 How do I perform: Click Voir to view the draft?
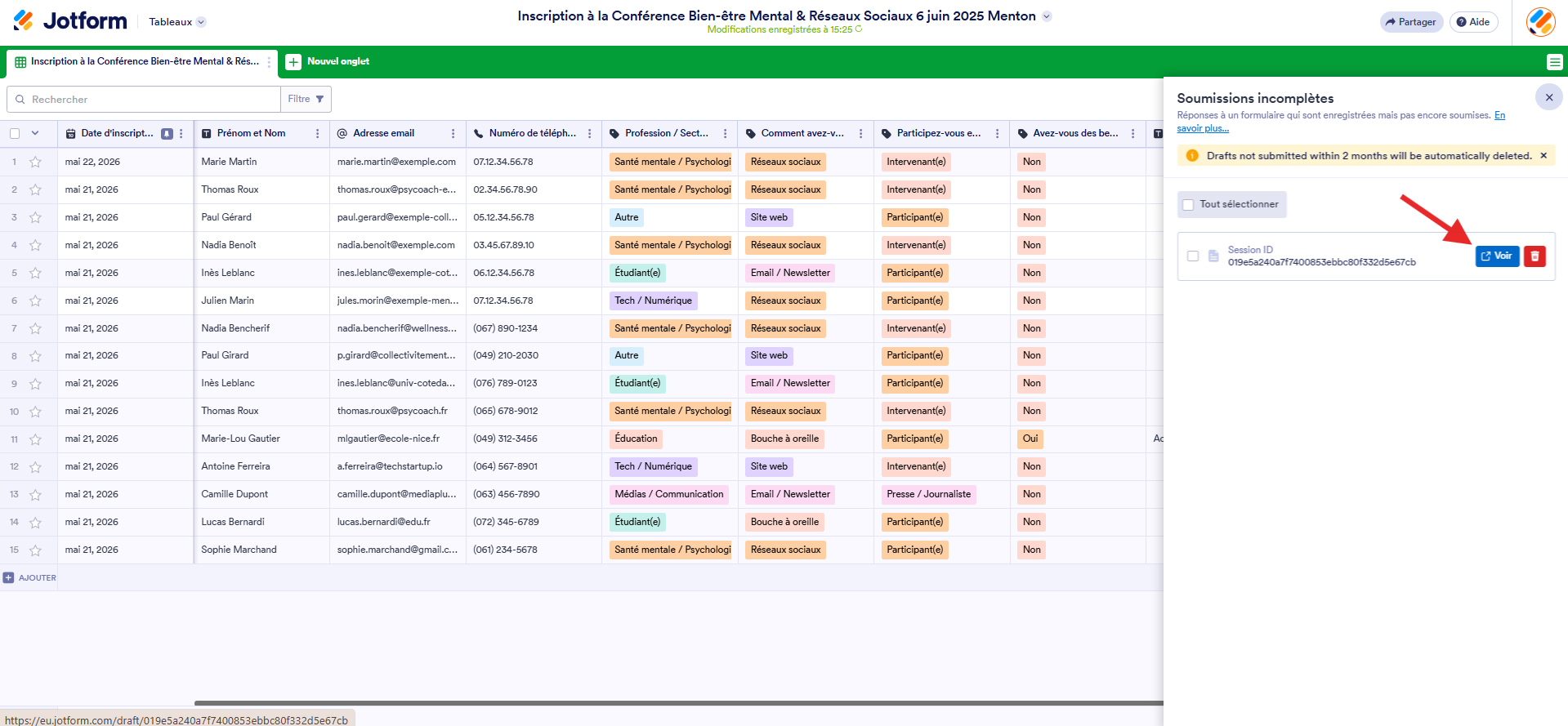click(x=1497, y=256)
